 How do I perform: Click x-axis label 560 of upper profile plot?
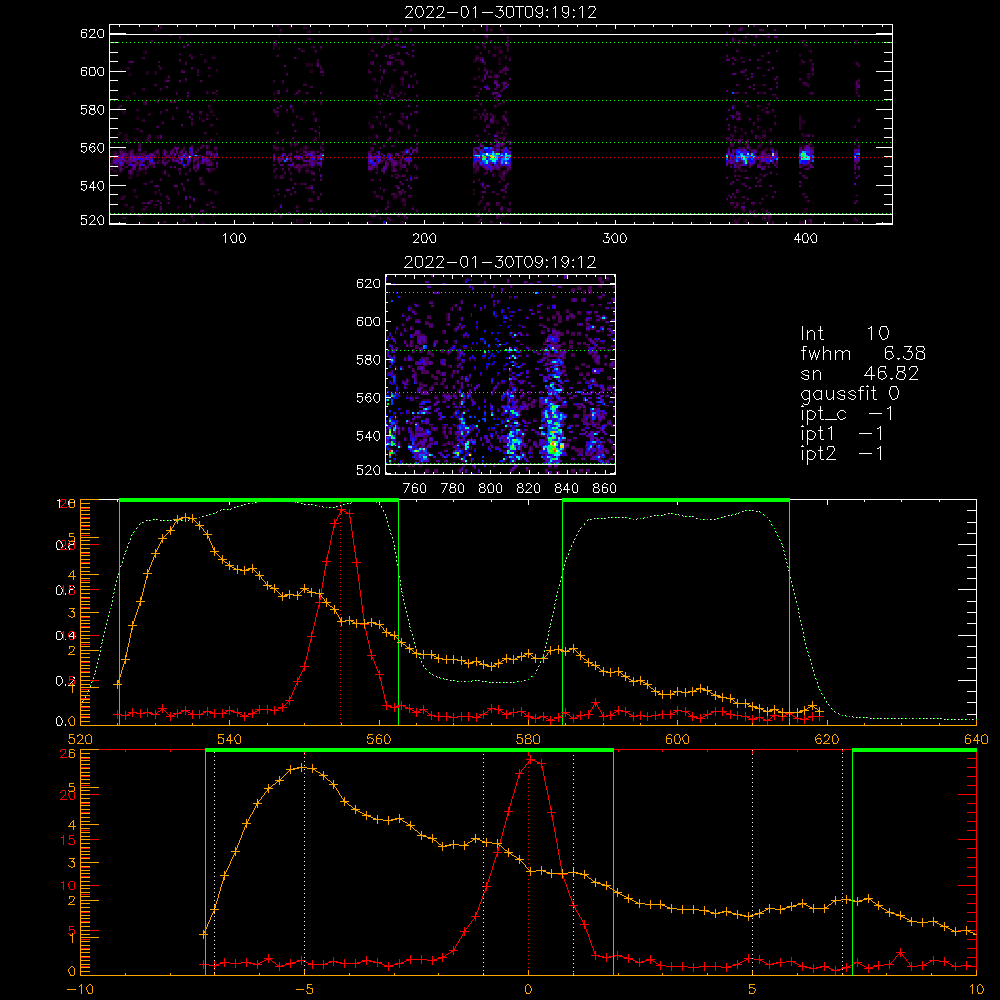(379, 739)
